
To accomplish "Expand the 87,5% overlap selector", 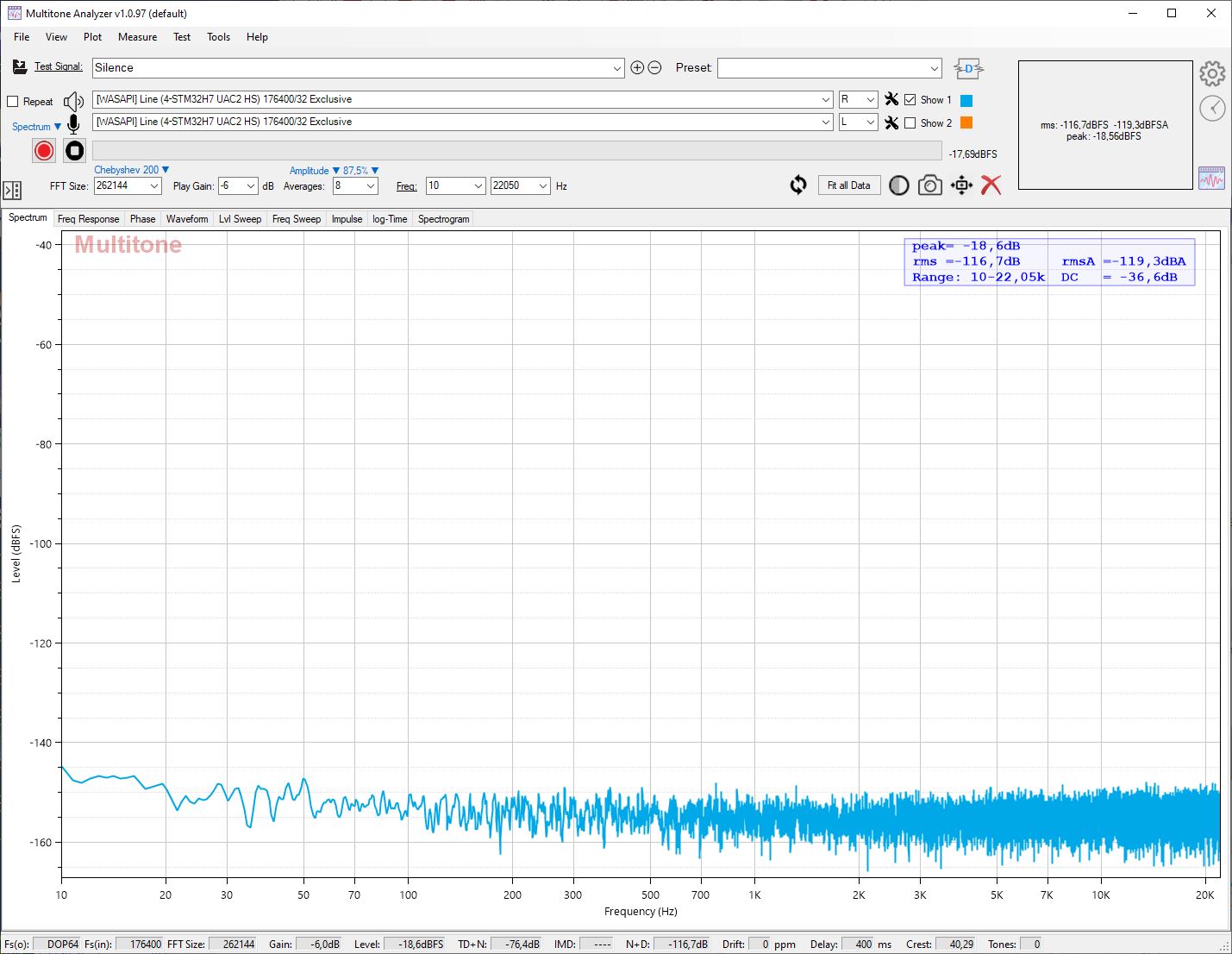I will click(x=360, y=171).
